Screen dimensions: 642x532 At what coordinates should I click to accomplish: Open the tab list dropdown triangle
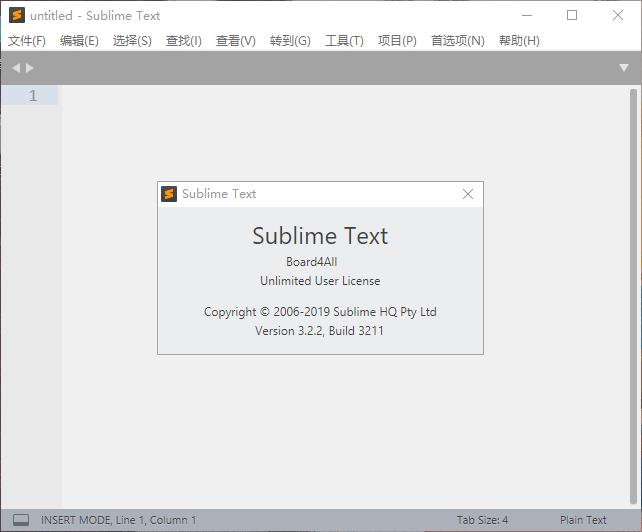(x=624, y=68)
